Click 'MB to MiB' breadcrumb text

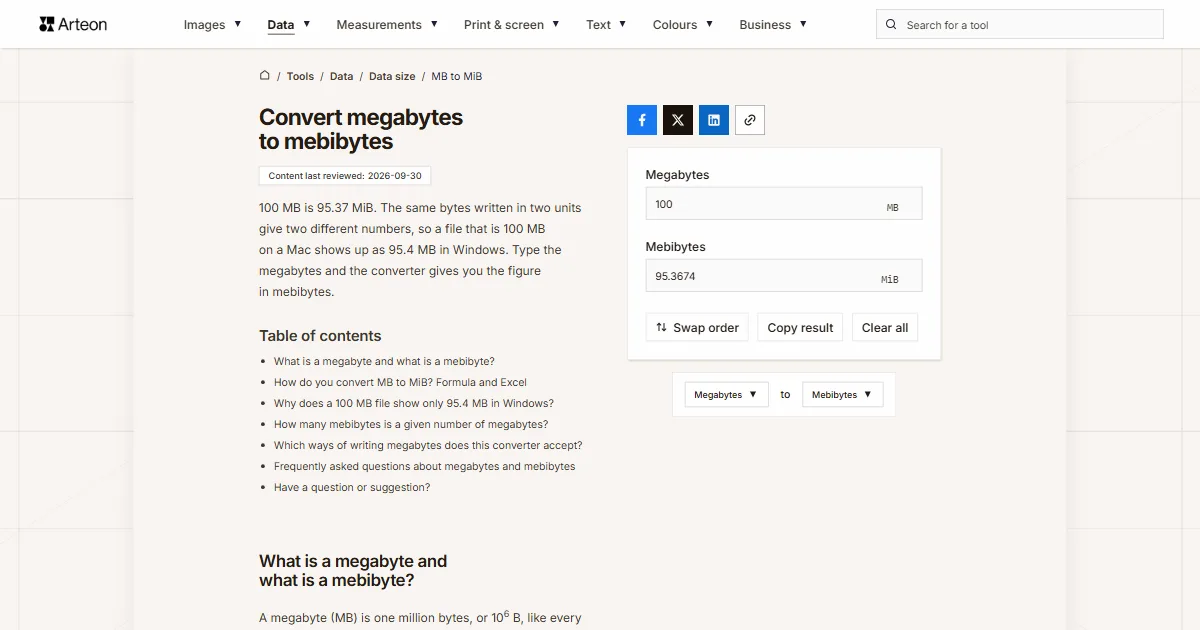(x=457, y=76)
